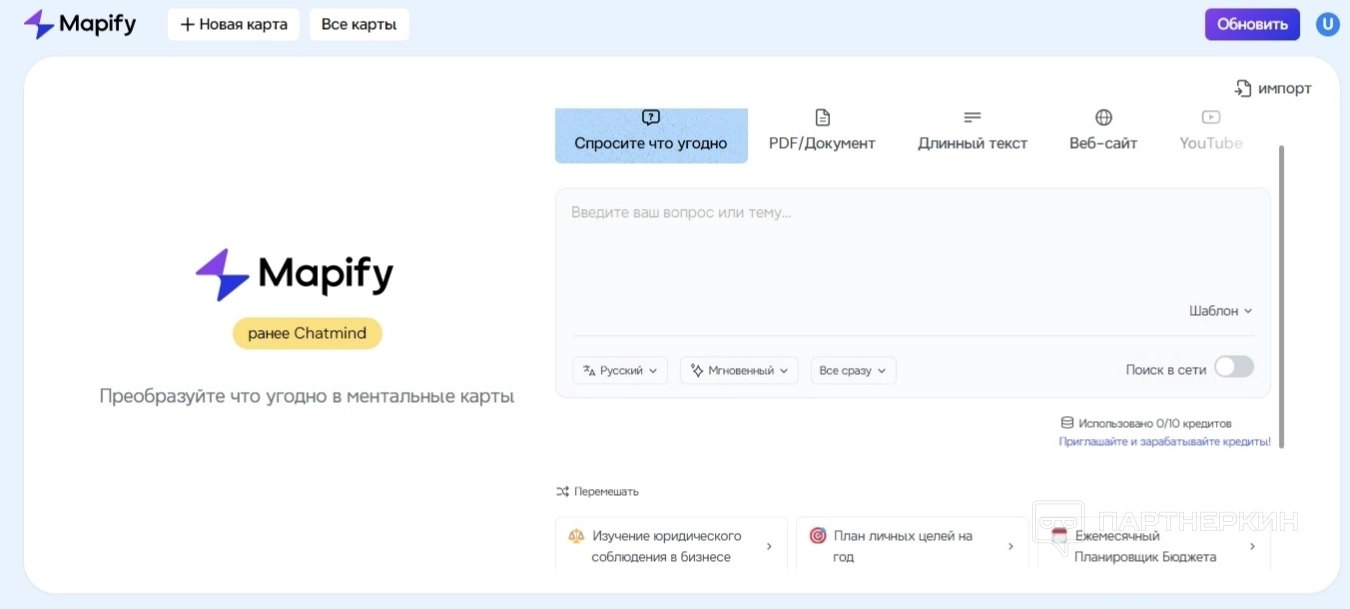
Task: Open the Мгновенный mode dropdown
Action: [739, 370]
